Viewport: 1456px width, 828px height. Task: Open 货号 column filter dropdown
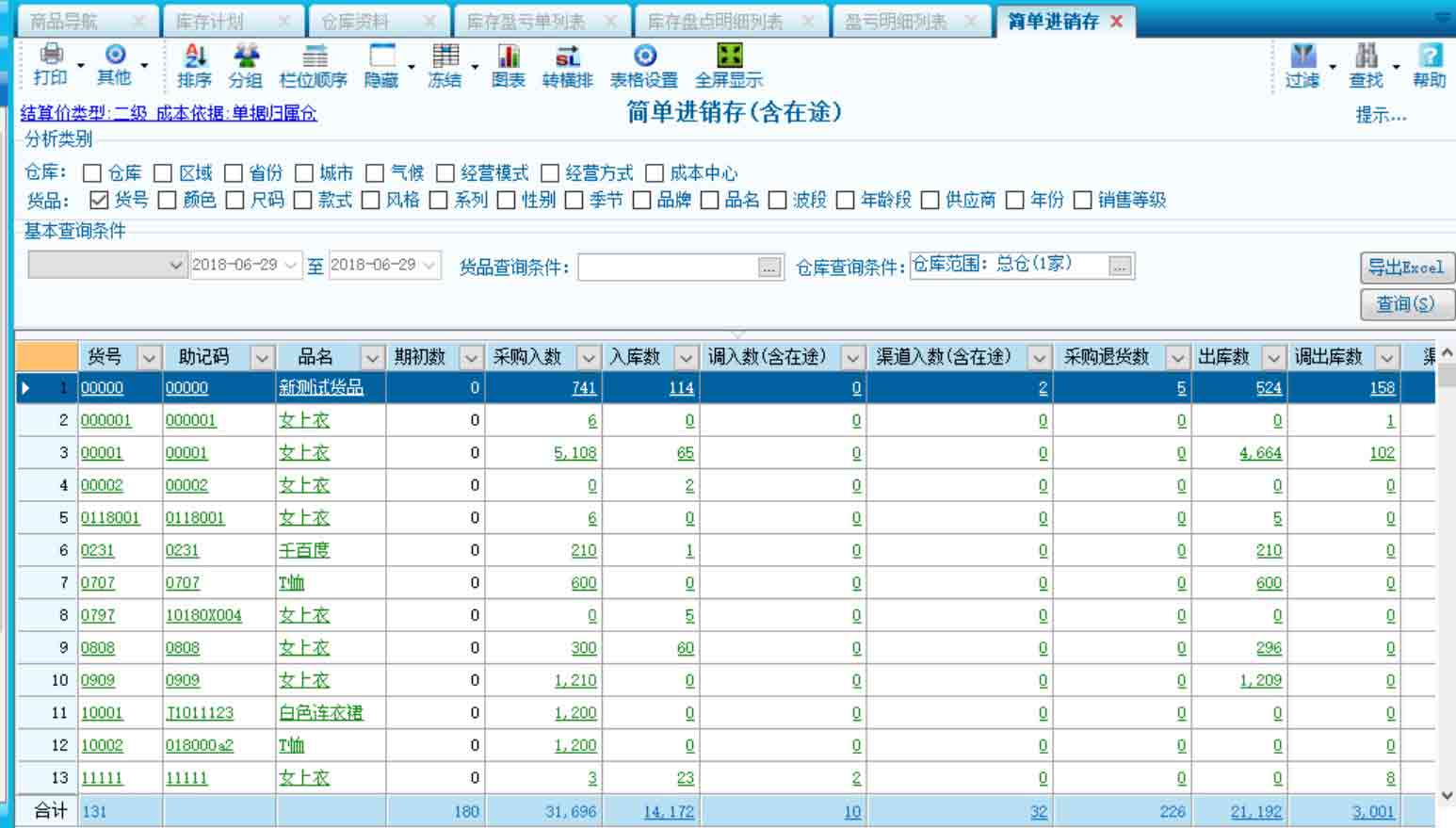149,357
